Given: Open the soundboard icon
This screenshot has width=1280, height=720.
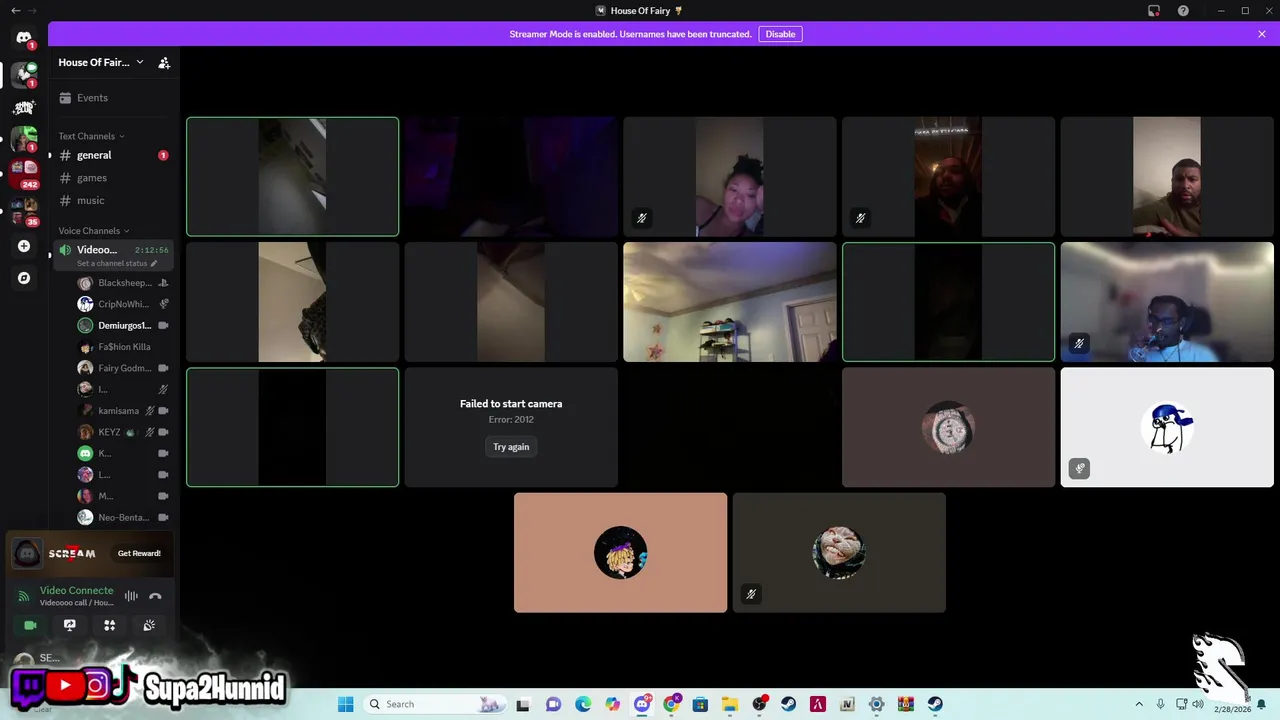Looking at the screenshot, I should (149, 625).
